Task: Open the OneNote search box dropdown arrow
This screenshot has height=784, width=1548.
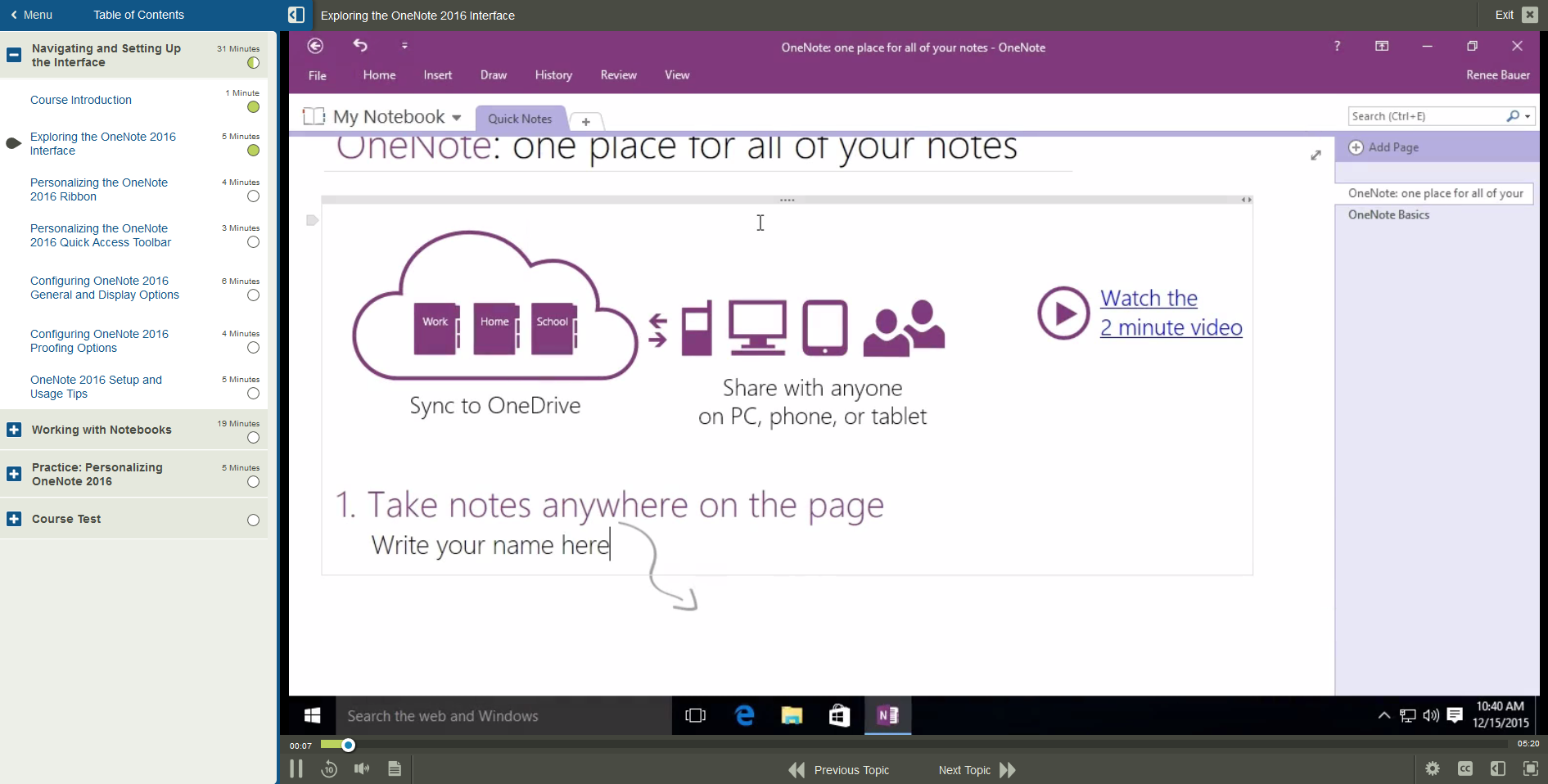Action: (1528, 116)
